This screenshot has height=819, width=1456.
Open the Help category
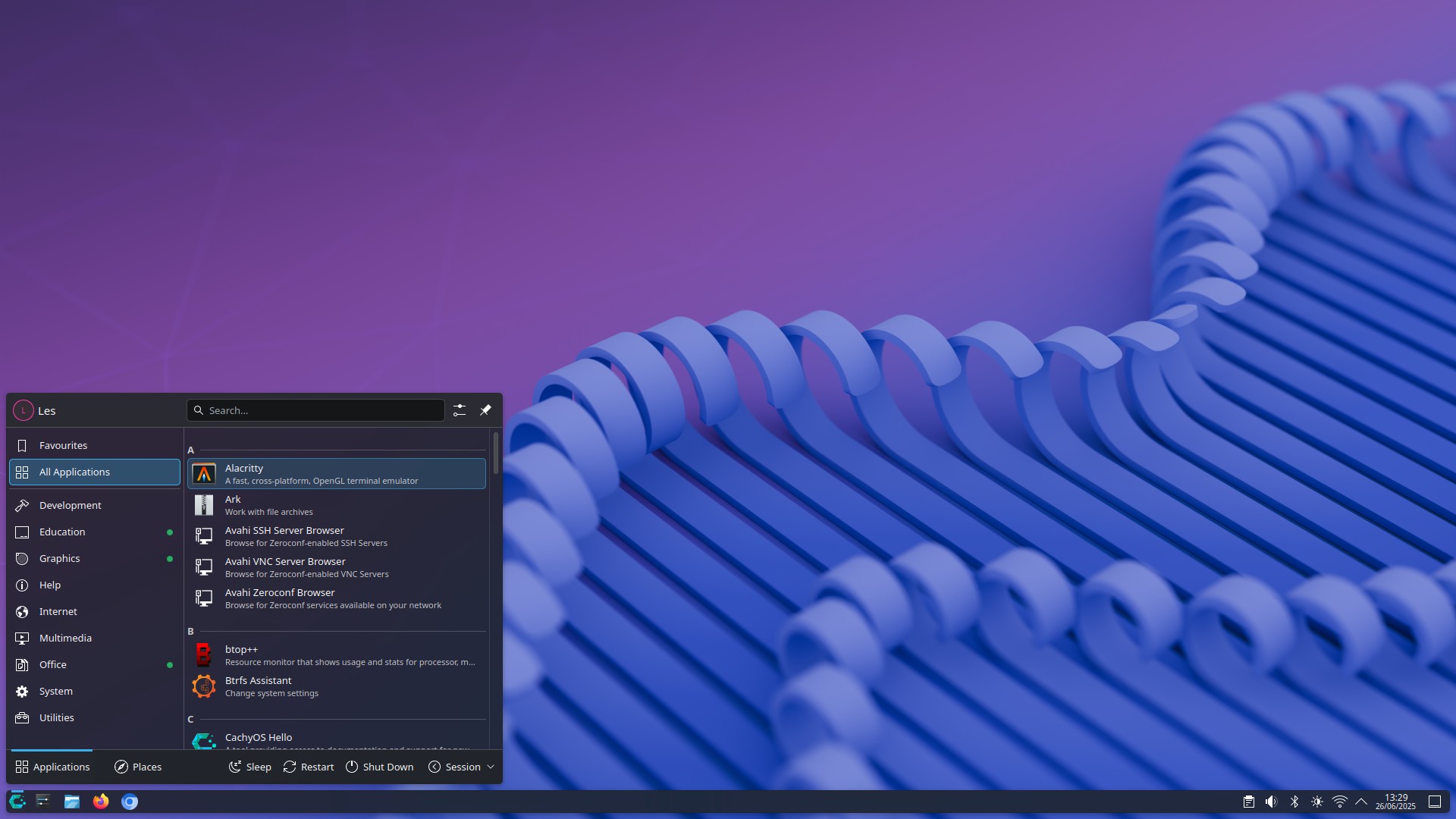(95, 585)
